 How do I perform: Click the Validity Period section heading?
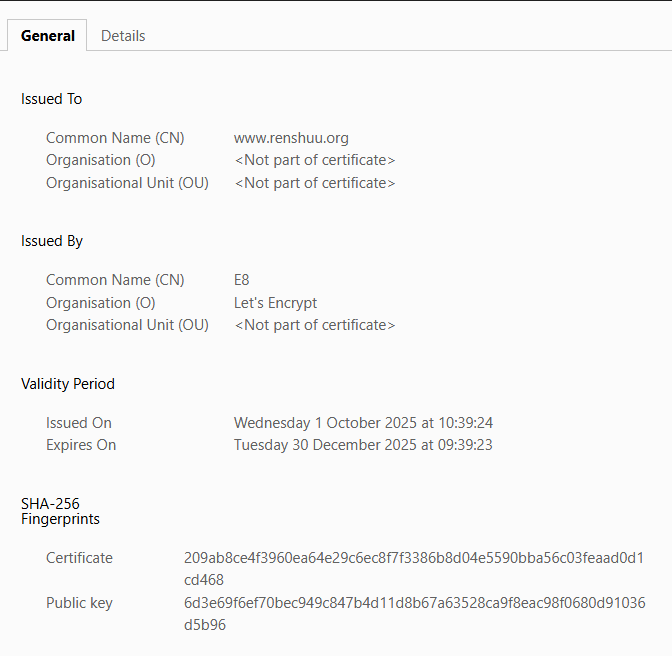click(x=68, y=384)
